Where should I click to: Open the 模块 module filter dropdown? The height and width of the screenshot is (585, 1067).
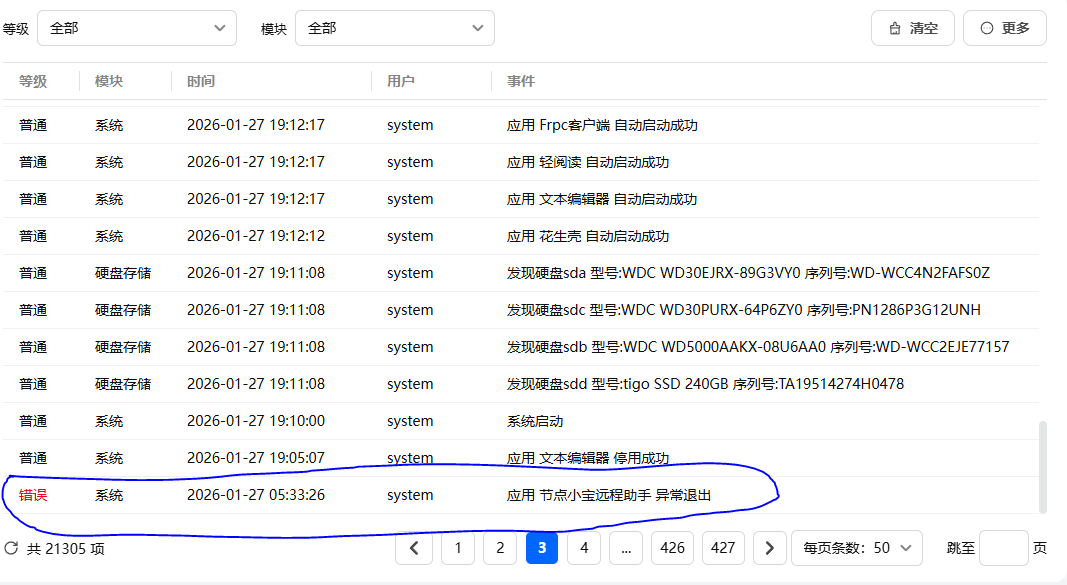click(395, 27)
